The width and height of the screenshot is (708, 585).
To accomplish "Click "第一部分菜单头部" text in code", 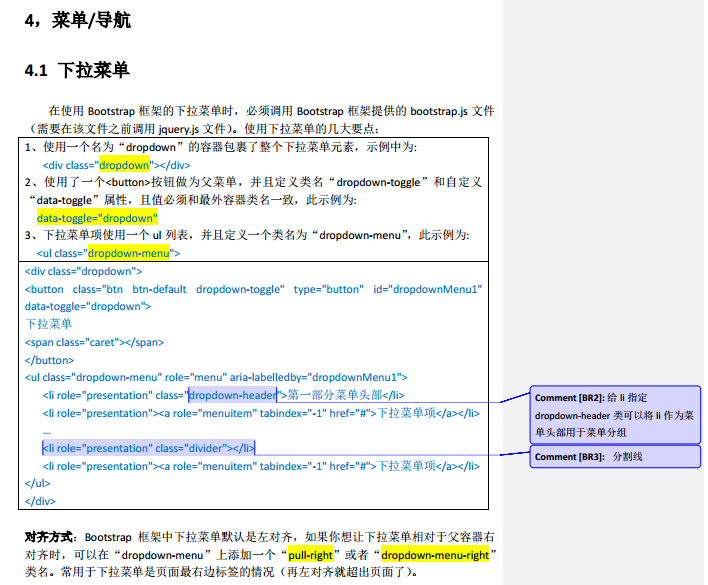I will pyautogui.click(x=335, y=395).
